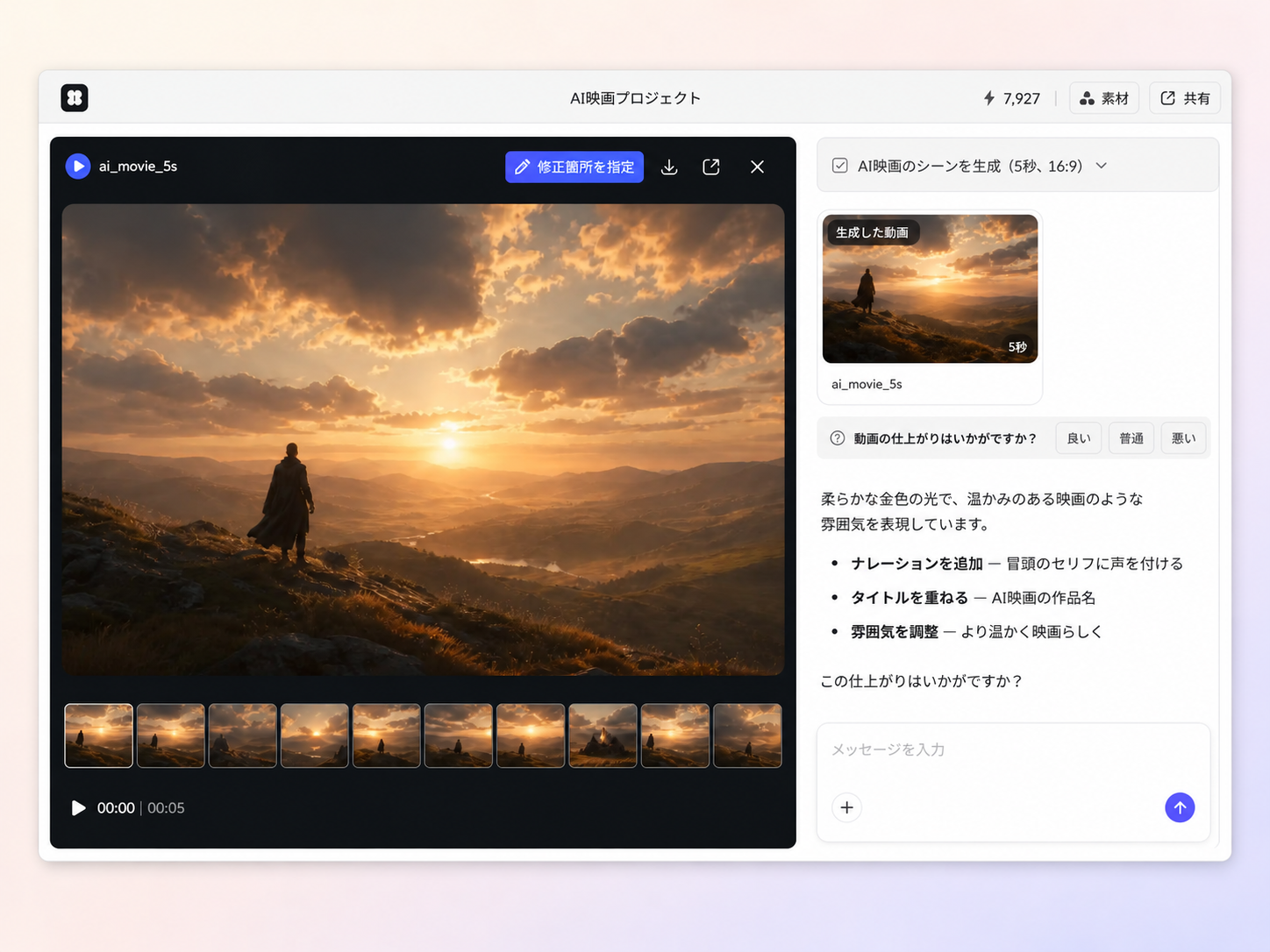The image size is (1270, 952).
Task: Click the AI映画プロジェクト project title
Action: (x=635, y=98)
